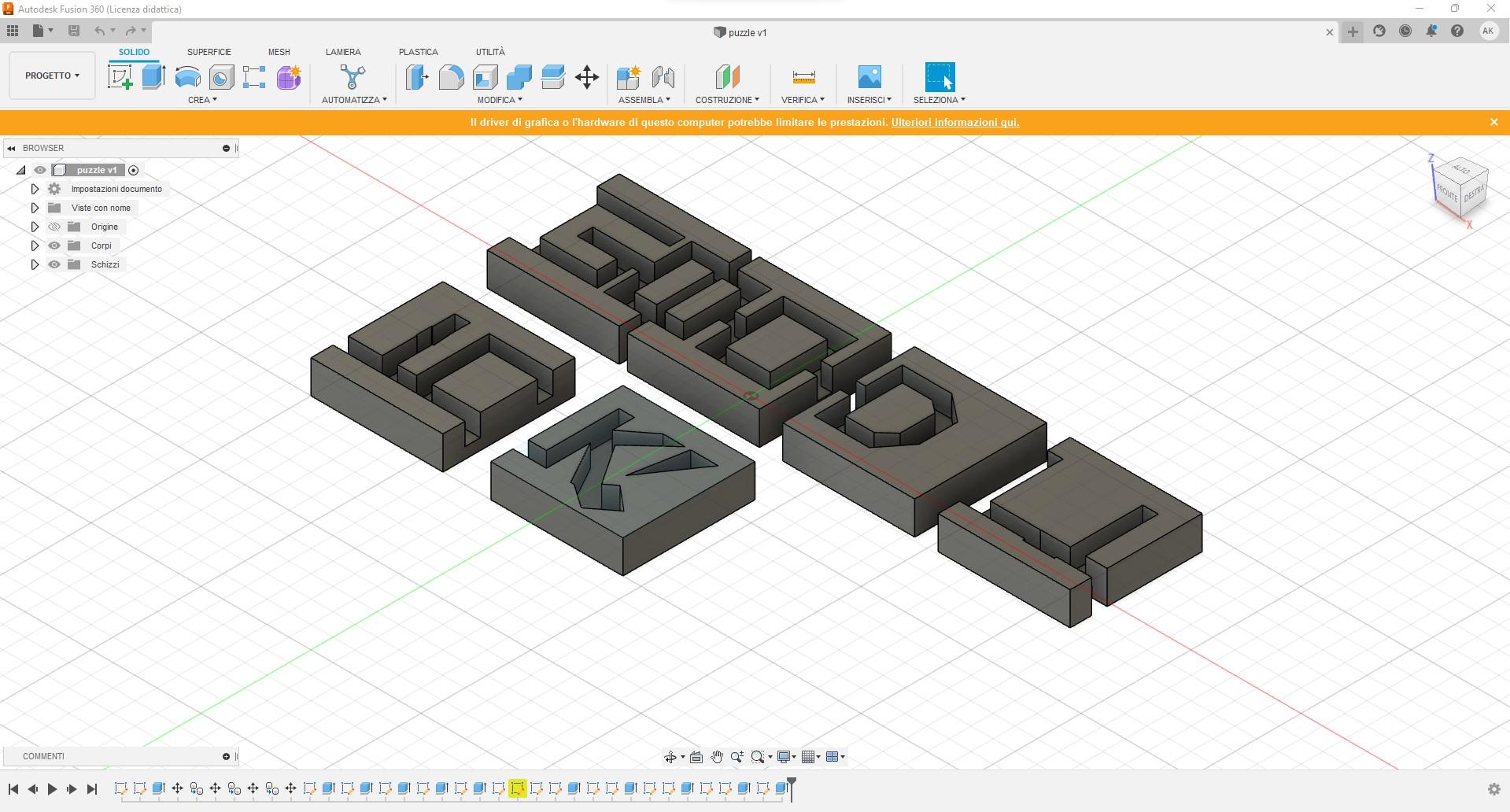Click the Orbit navigation tool
The width and height of the screenshot is (1510, 812).
point(670,757)
